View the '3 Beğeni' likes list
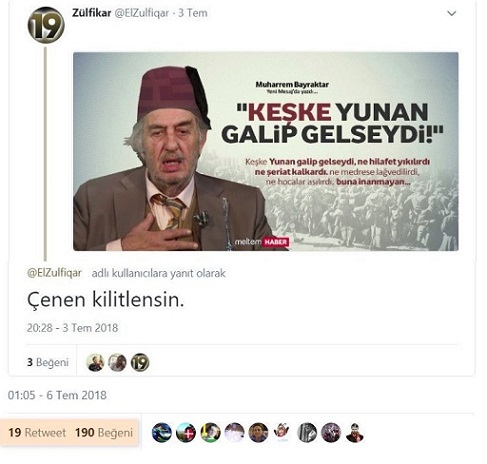Image resolution: width=487 pixels, height=464 pixels. point(48,362)
